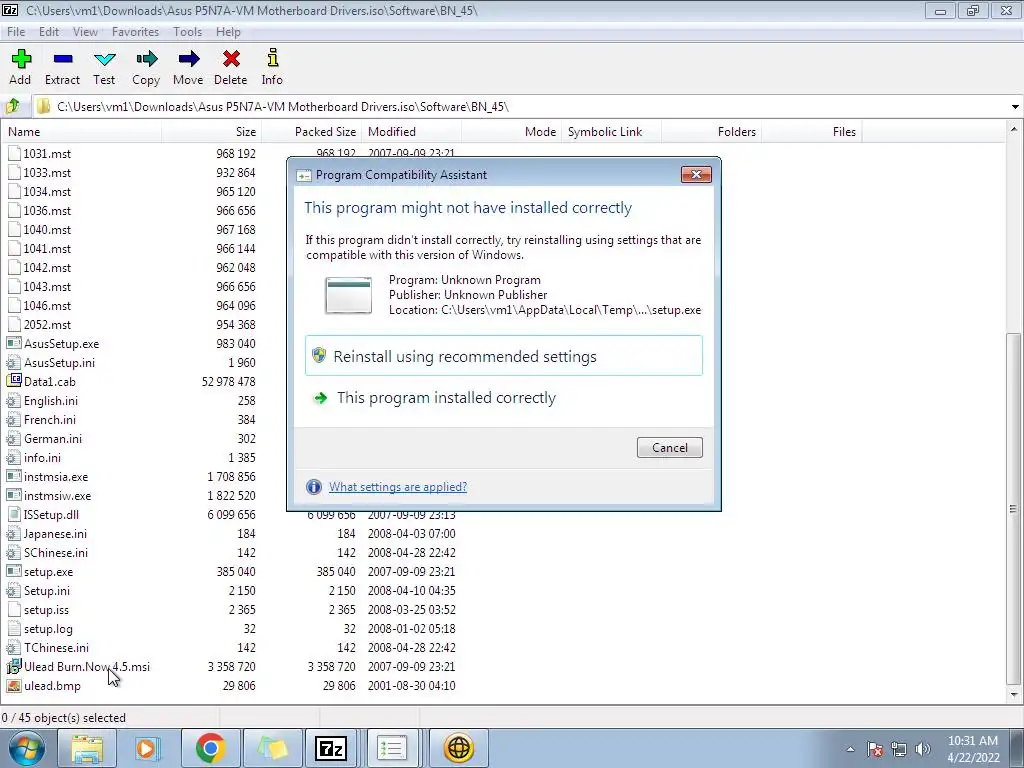
Task: Show hidden tray icons arrow
Action: [850, 749]
